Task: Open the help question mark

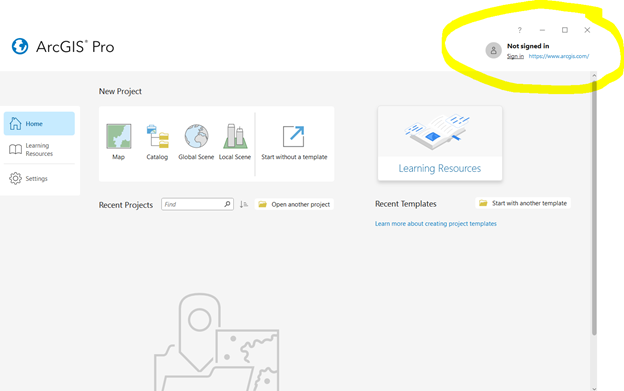Action: pyautogui.click(x=519, y=30)
